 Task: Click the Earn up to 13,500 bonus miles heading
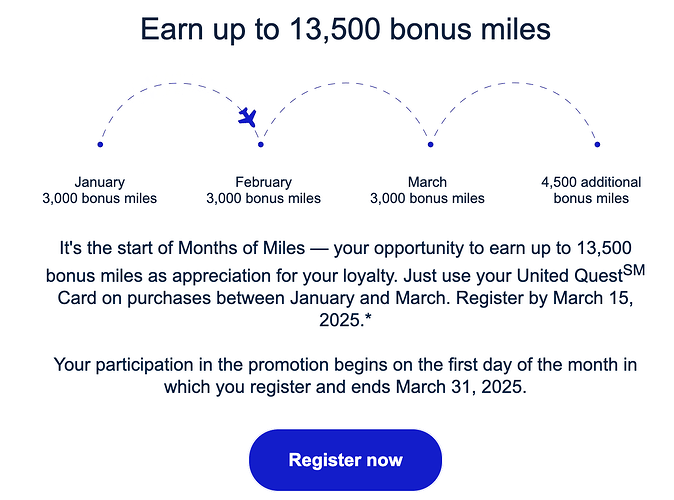pyautogui.click(x=346, y=29)
